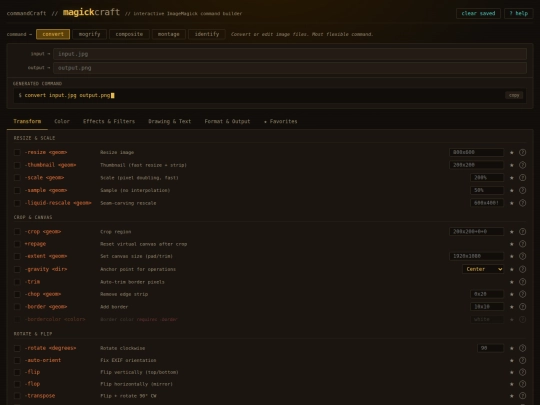Check the -sample option

tap(17, 190)
